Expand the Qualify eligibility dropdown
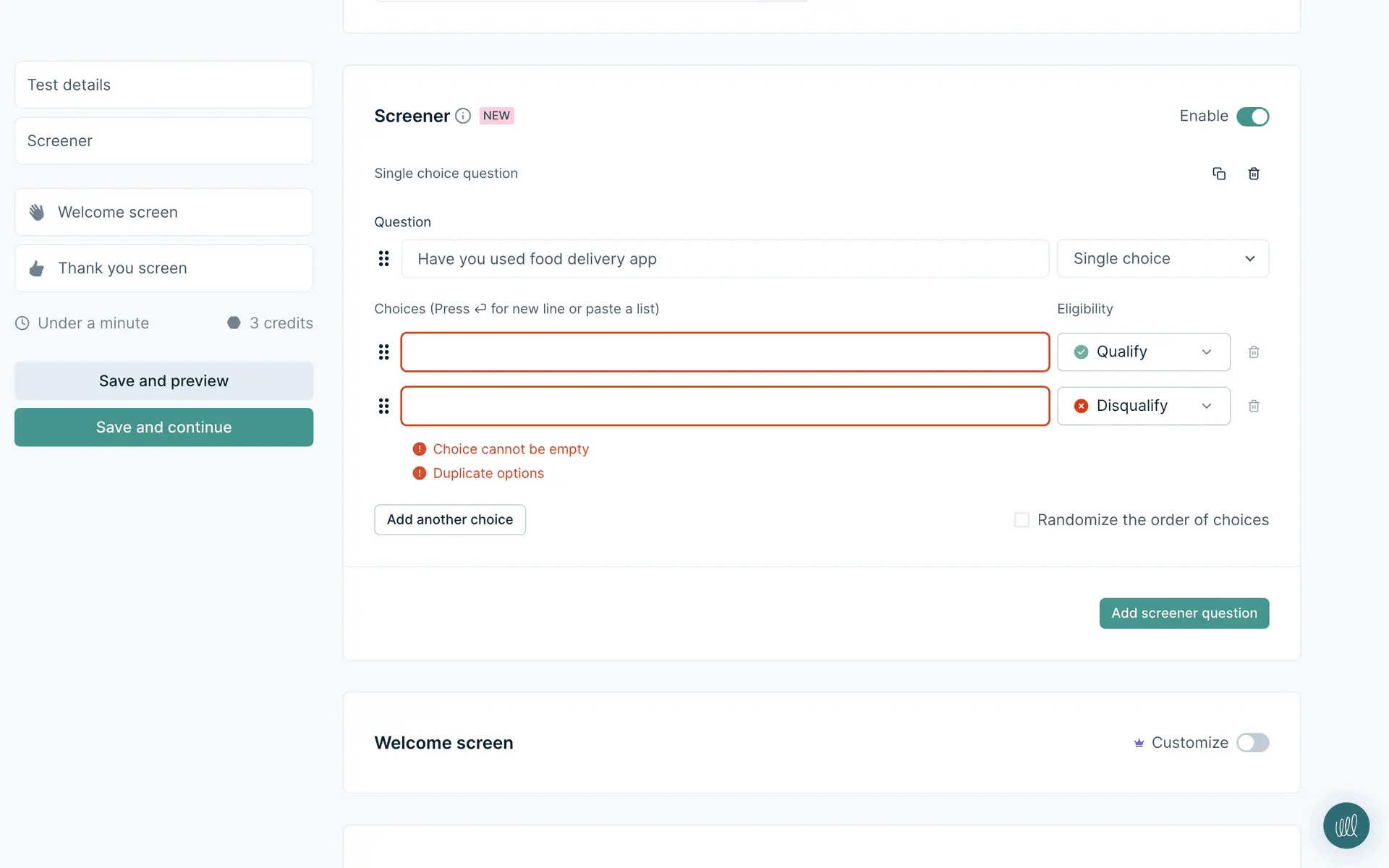 1143,352
